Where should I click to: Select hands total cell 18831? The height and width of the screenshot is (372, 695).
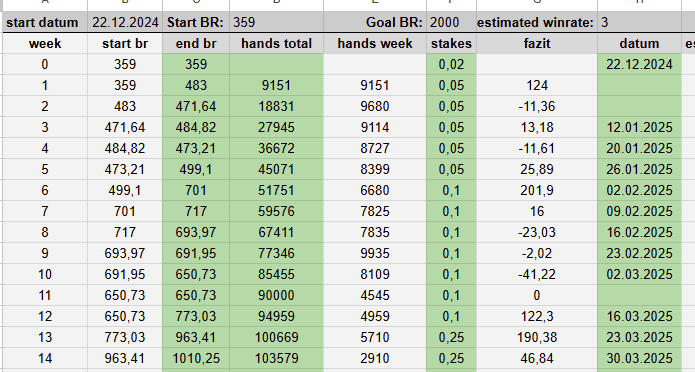pyautogui.click(x=277, y=106)
